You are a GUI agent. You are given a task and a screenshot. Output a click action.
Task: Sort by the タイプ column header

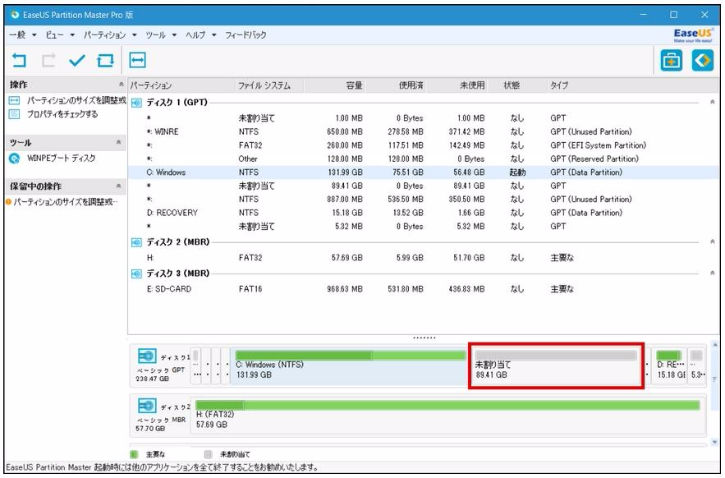(x=559, y=86)
